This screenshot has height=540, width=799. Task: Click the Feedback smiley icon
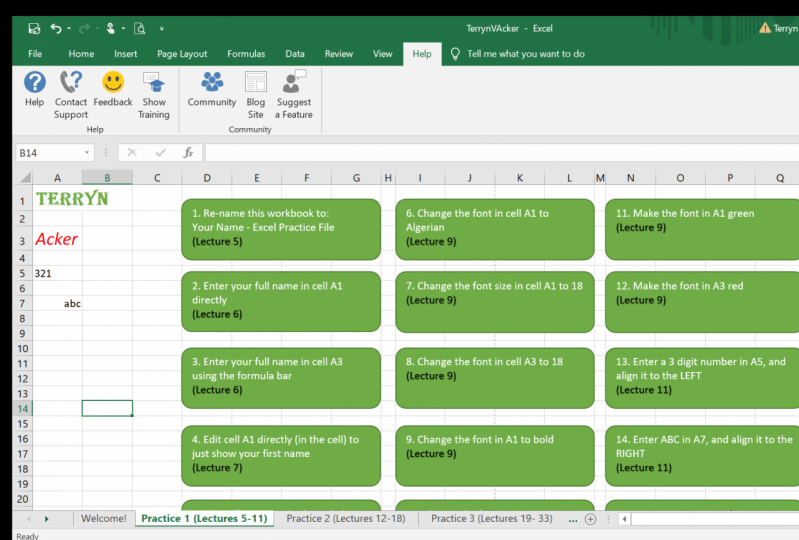coord(113,82)
